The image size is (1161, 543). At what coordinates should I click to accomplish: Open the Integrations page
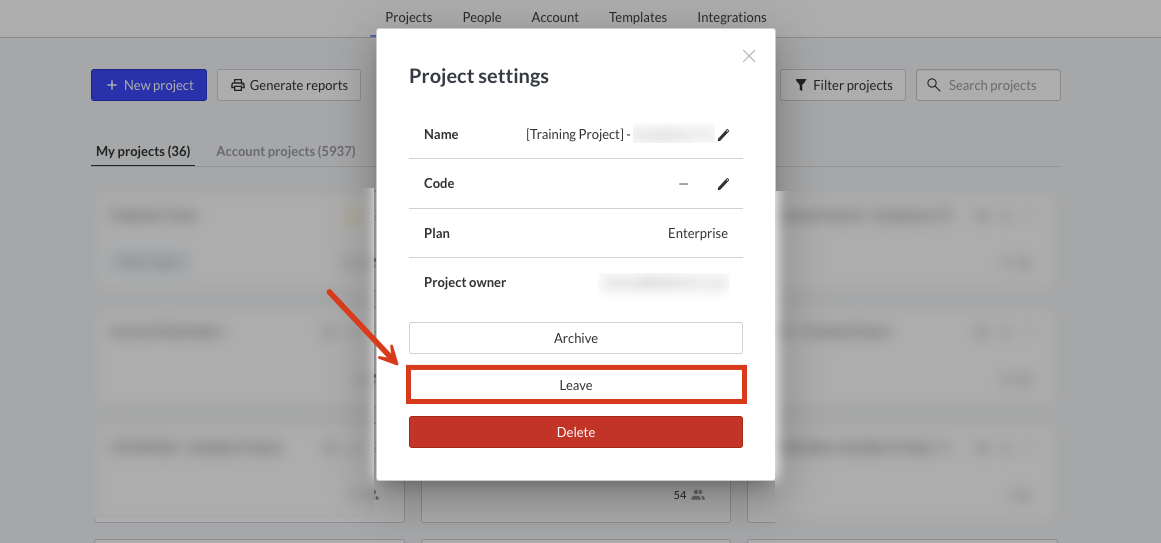coord(732,17)
